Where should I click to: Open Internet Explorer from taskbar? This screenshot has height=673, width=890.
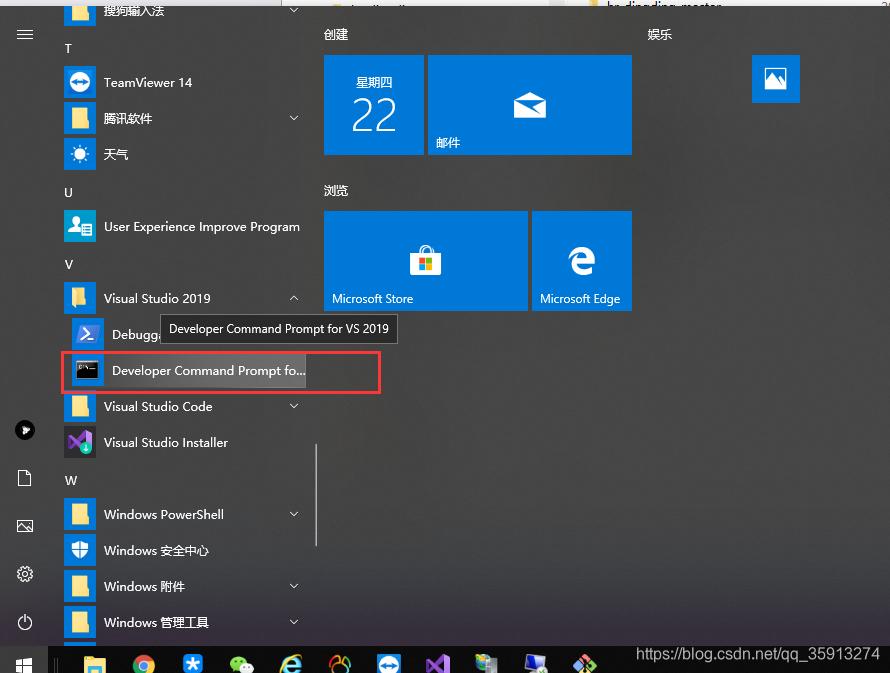(x=291, y=664)
